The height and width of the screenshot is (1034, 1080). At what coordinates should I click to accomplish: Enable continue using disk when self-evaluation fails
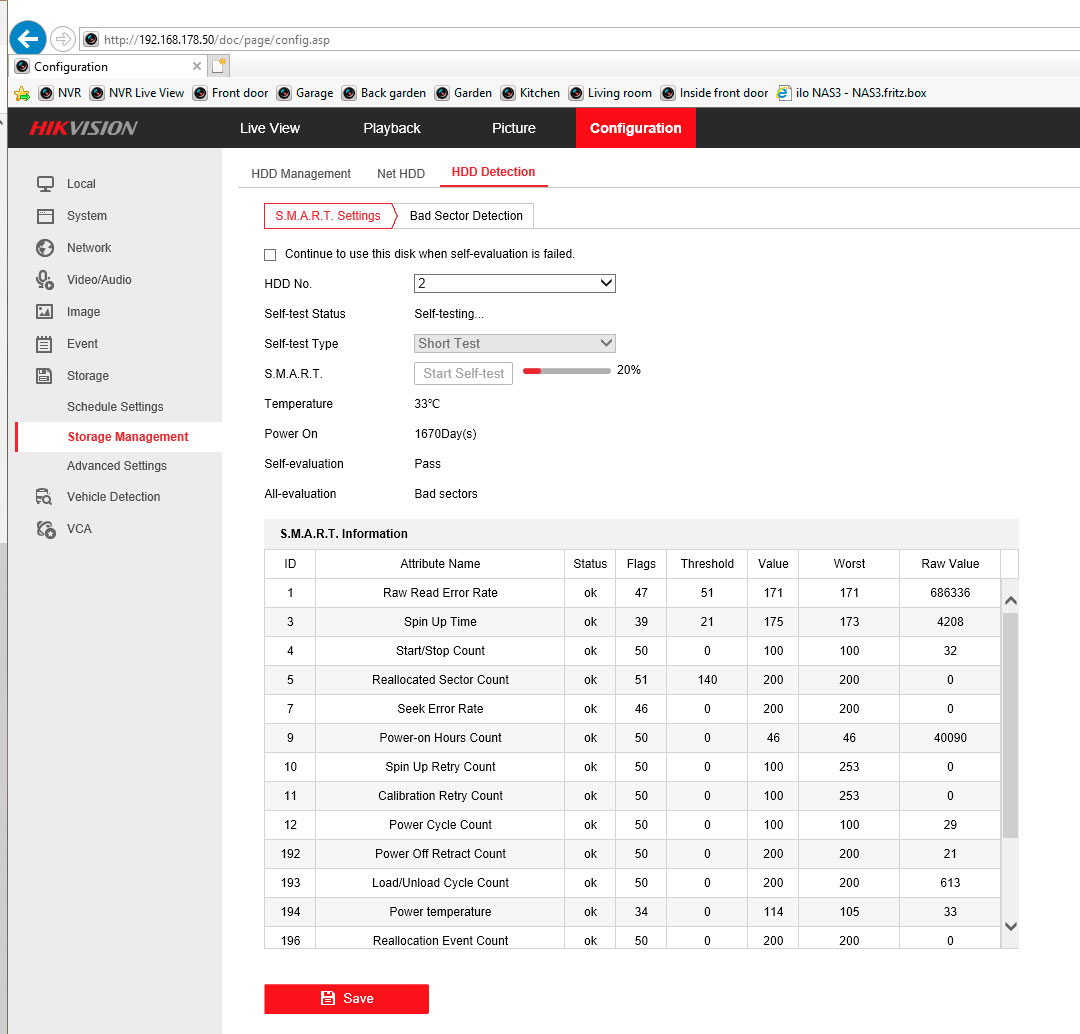coord(270,255)
